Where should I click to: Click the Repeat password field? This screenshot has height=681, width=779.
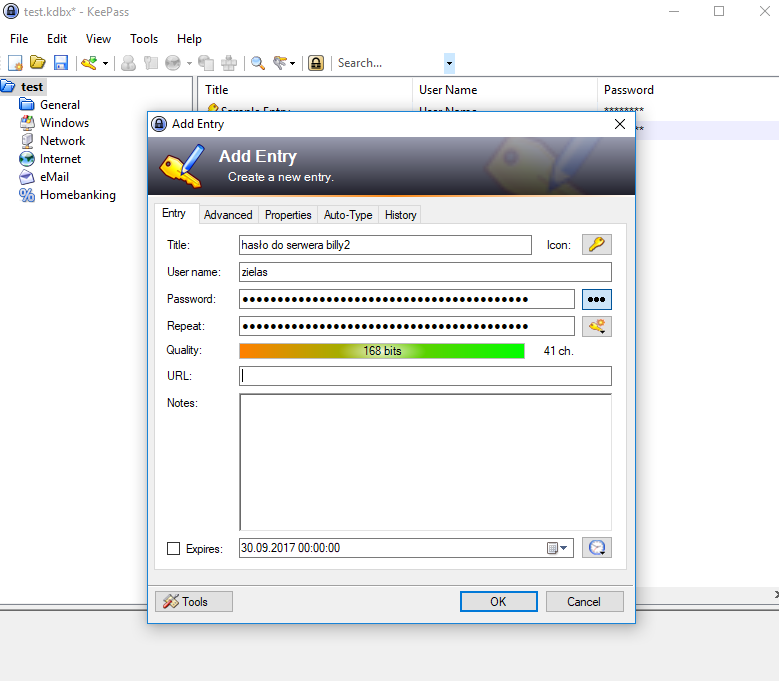pos(407,326)
